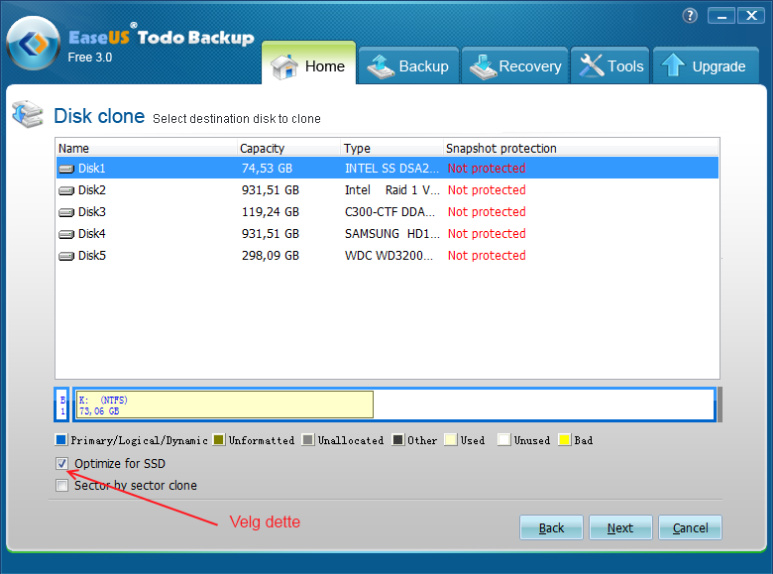Click the Next button
The width and height of the screenshot is (773, 574).
click(621, 528)
